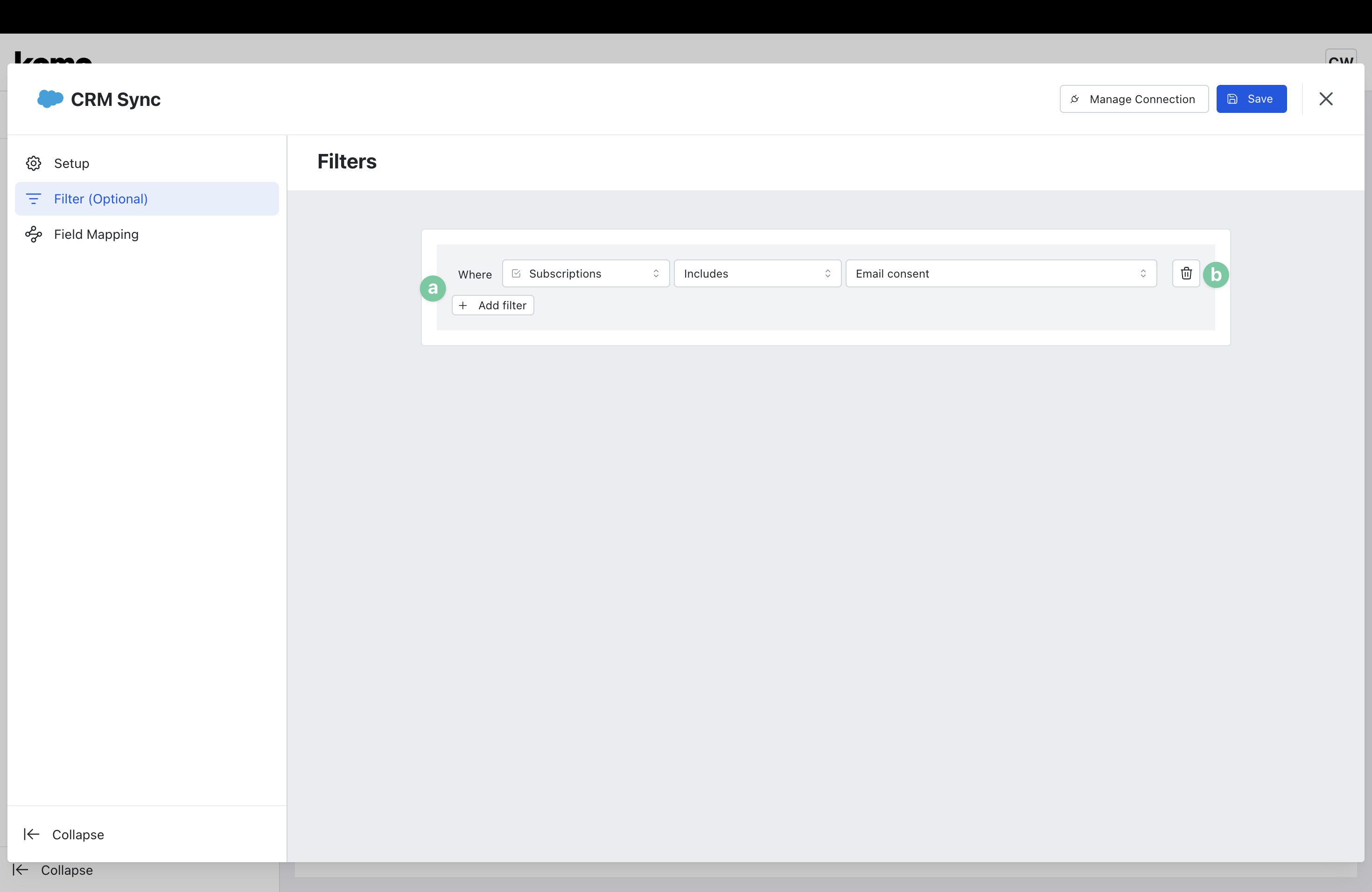Viewport: 1372px width, 892px height.
Task: Click the Setup gear icon
Action: tap(34, 163)
